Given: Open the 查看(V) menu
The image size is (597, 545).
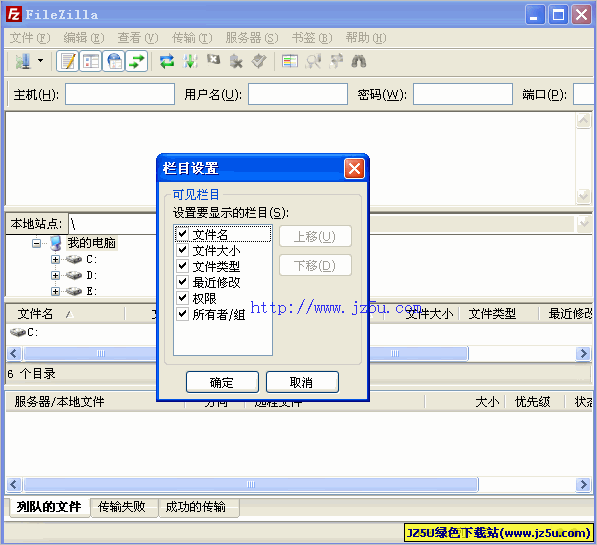Looking at the screenshot, I should point(138,38).
